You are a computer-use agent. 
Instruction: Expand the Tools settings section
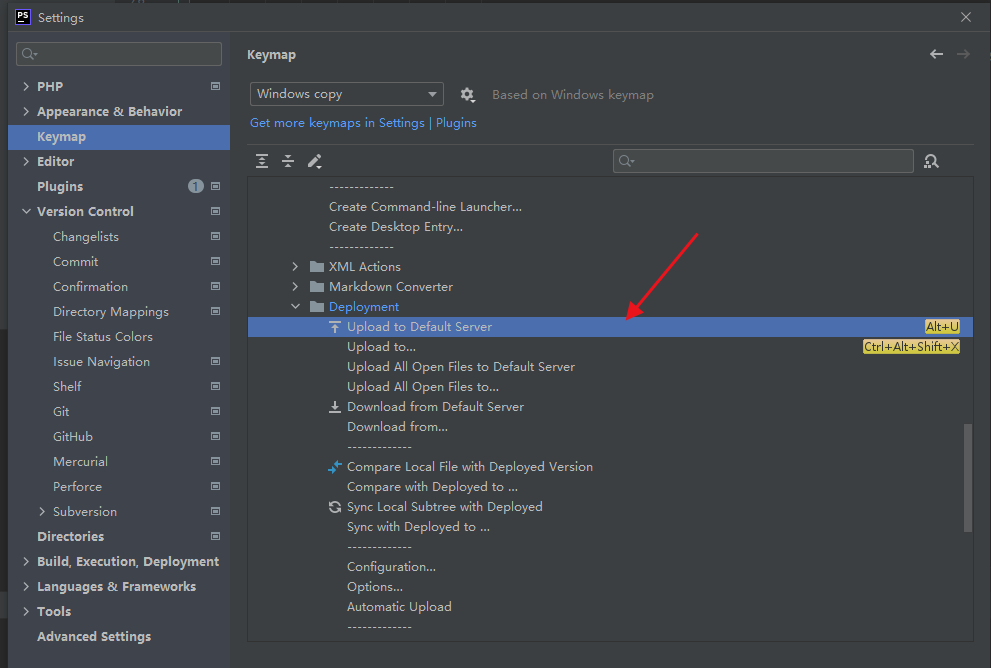coord(26,611)
